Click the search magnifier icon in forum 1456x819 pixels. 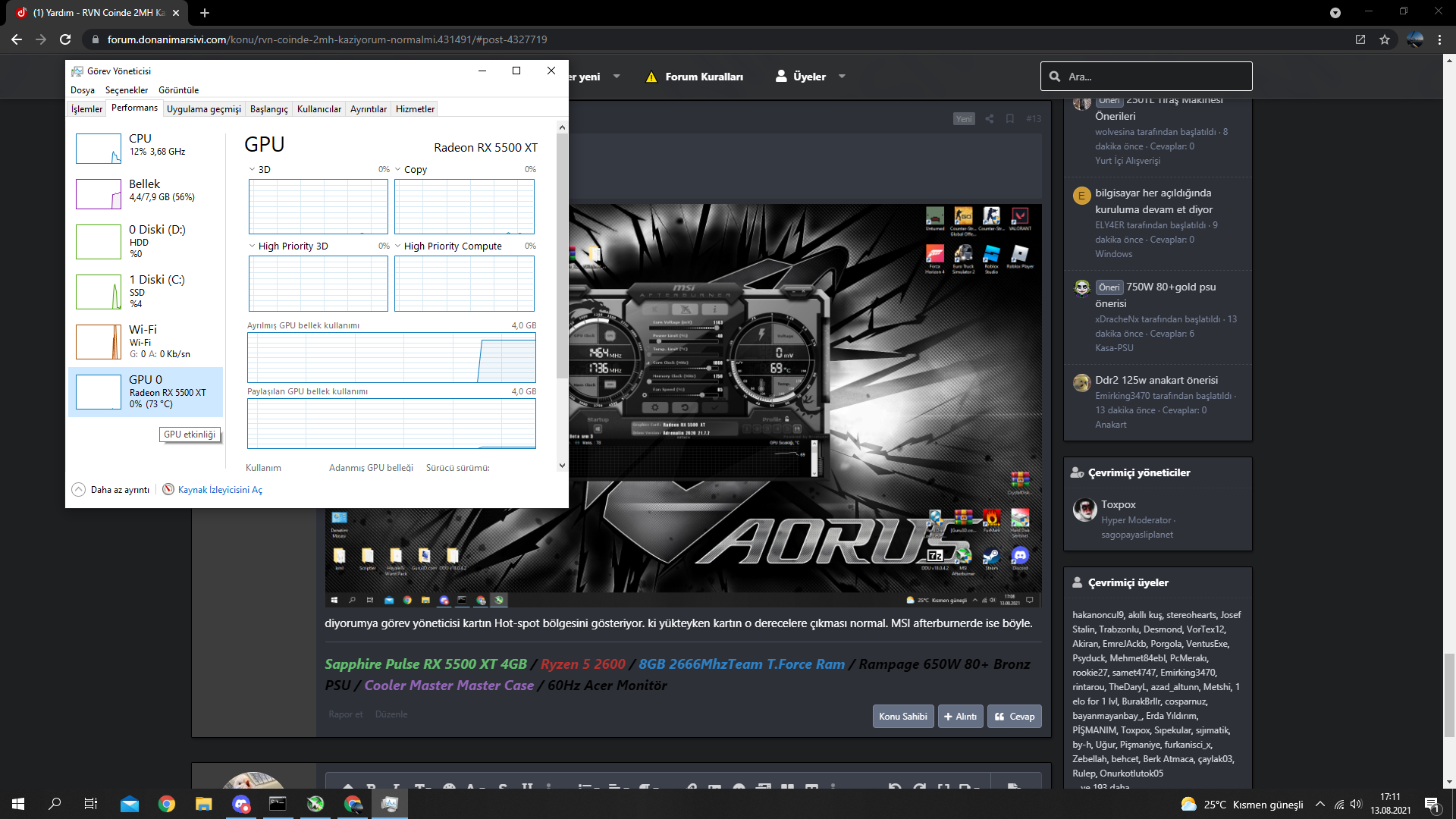tap(1055, 77)
